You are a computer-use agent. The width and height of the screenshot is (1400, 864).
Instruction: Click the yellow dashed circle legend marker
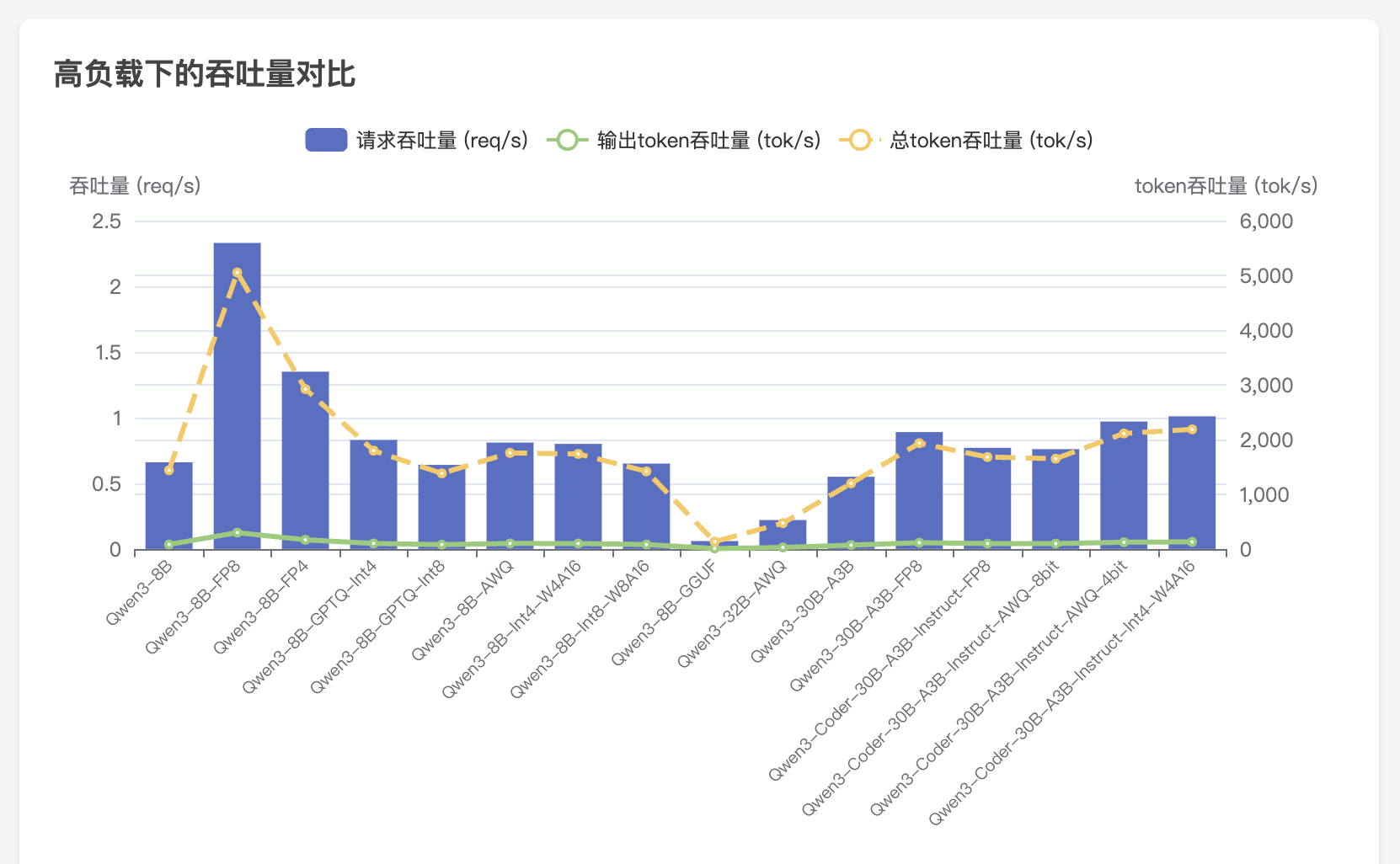coord(859,140)
